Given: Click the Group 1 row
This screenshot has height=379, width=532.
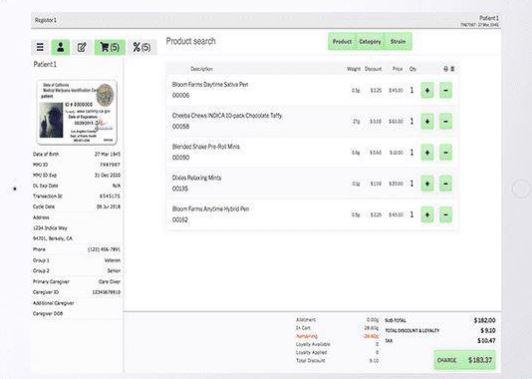Looking at the screenshot, I should [77, 260].
